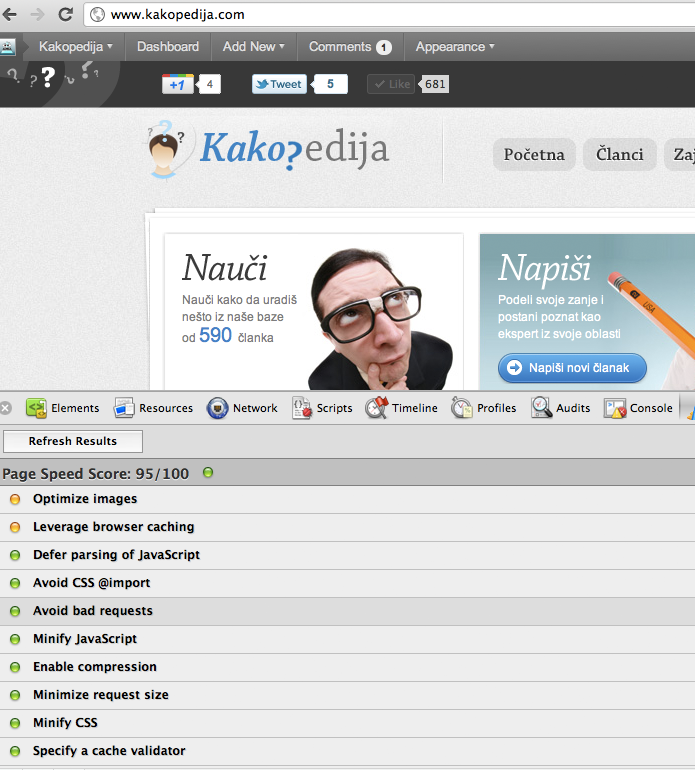This screenshot has height=770, width=695.
Task: Click green dot beside Minify JavaScript
Action: (15, 639)
